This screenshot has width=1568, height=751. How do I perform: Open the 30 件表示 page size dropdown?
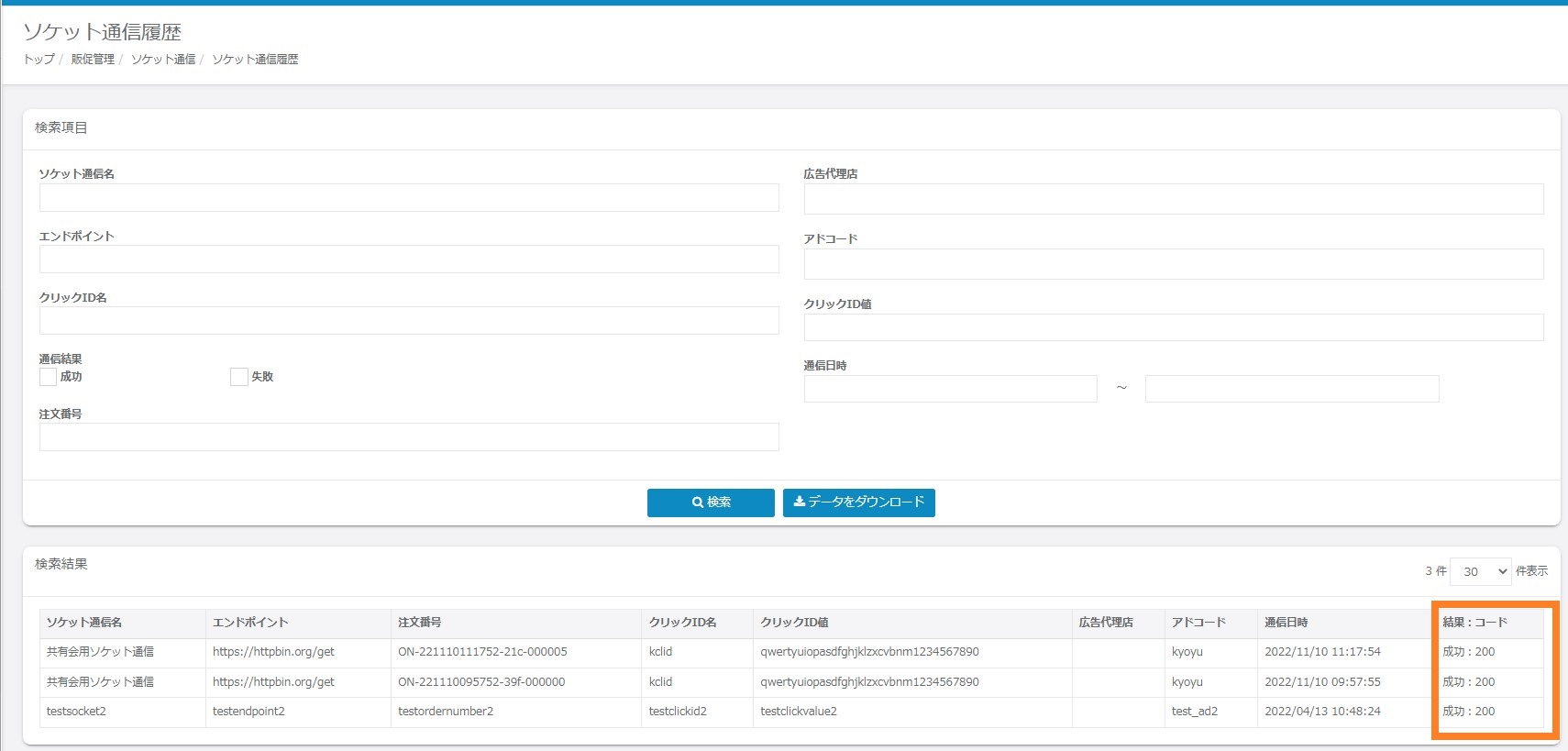tap(1480, 571)
